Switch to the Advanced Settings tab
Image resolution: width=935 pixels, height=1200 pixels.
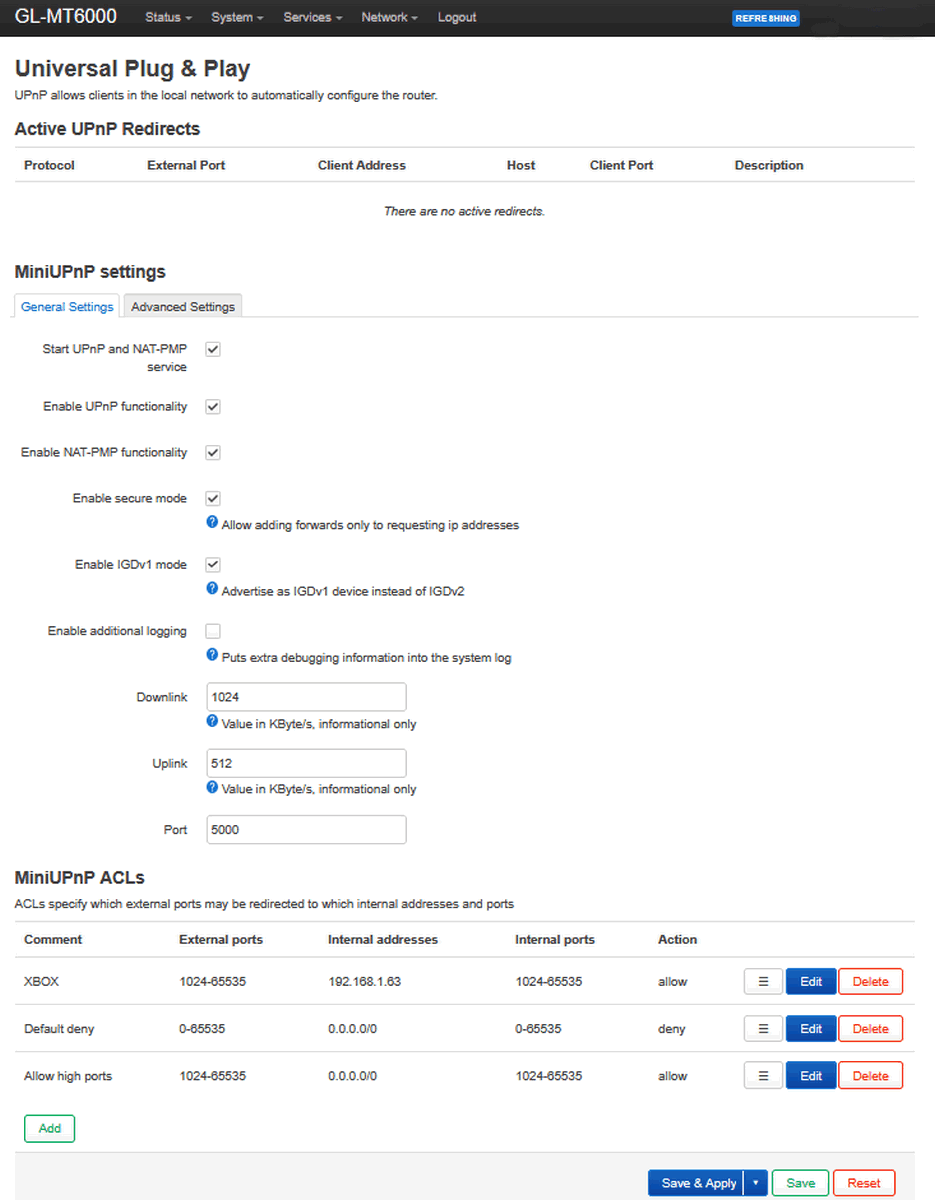(x=183, y=307)
